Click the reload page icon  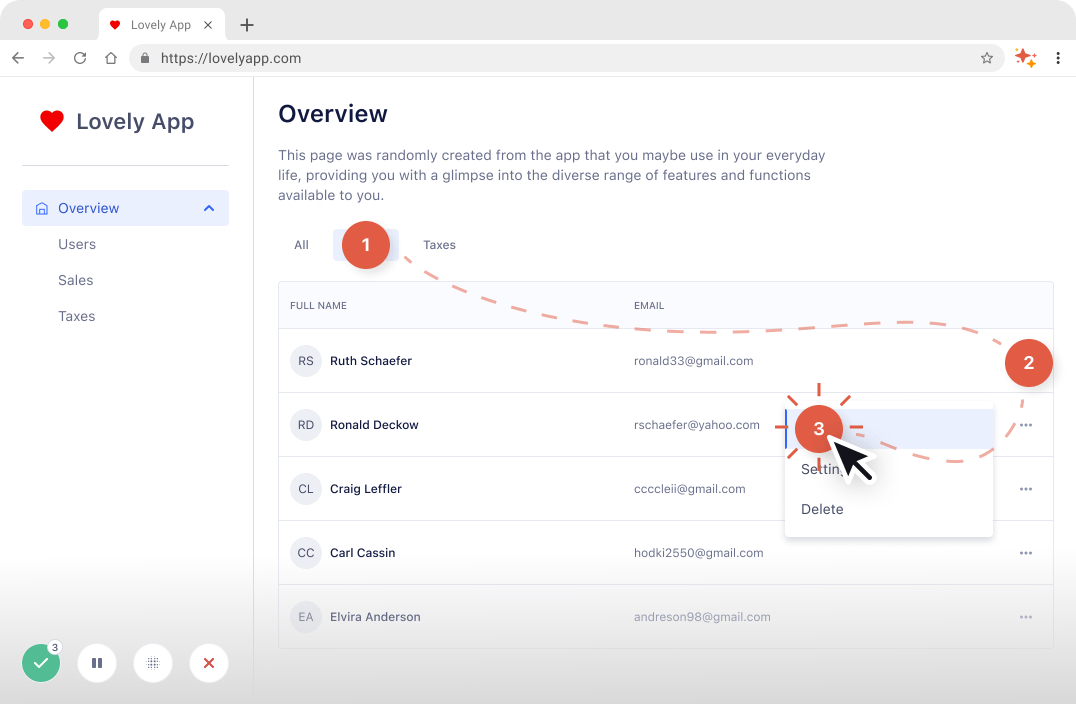click(80, 58)
